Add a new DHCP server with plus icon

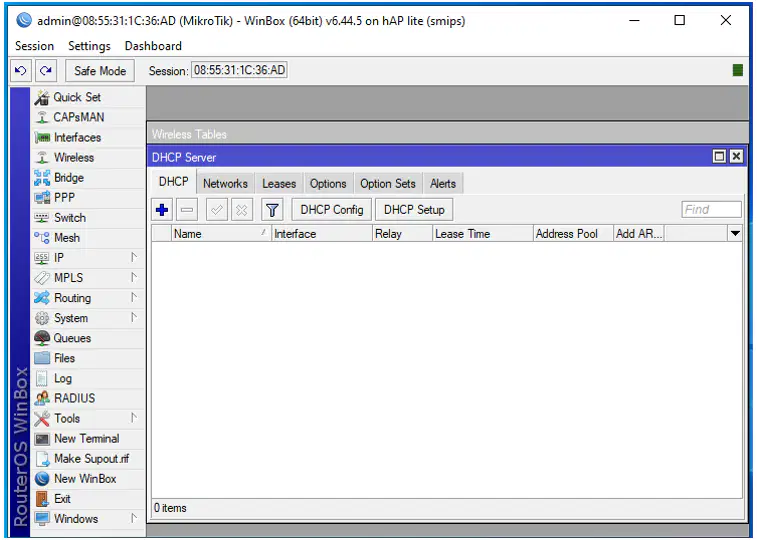tap(163, 210)
